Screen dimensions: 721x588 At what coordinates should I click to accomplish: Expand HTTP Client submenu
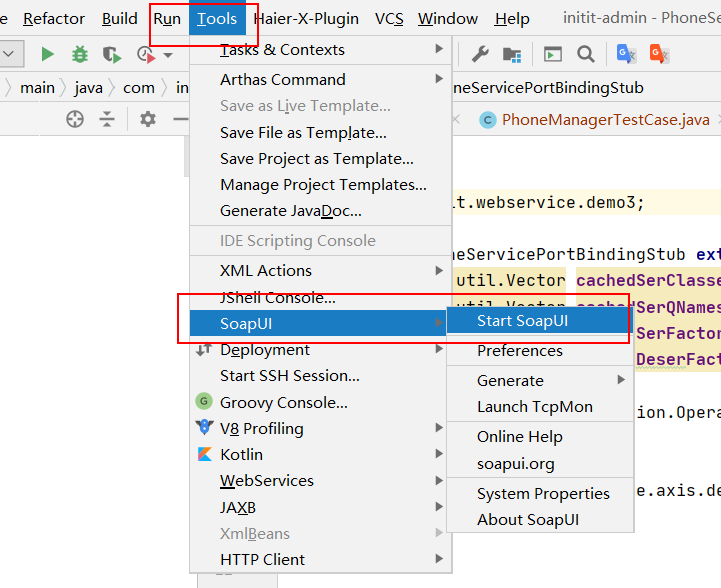click(320, 559)
